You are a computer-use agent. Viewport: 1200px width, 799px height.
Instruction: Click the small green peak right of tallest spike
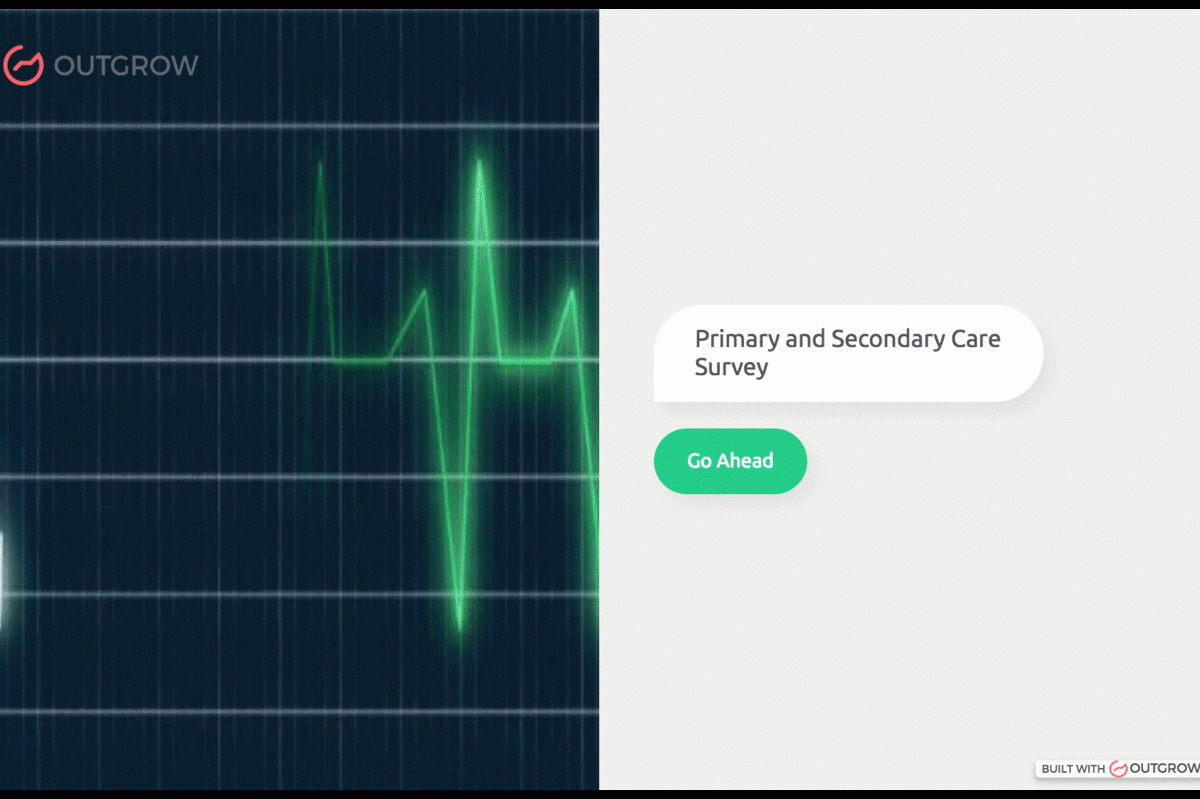(x=572, y=292)
